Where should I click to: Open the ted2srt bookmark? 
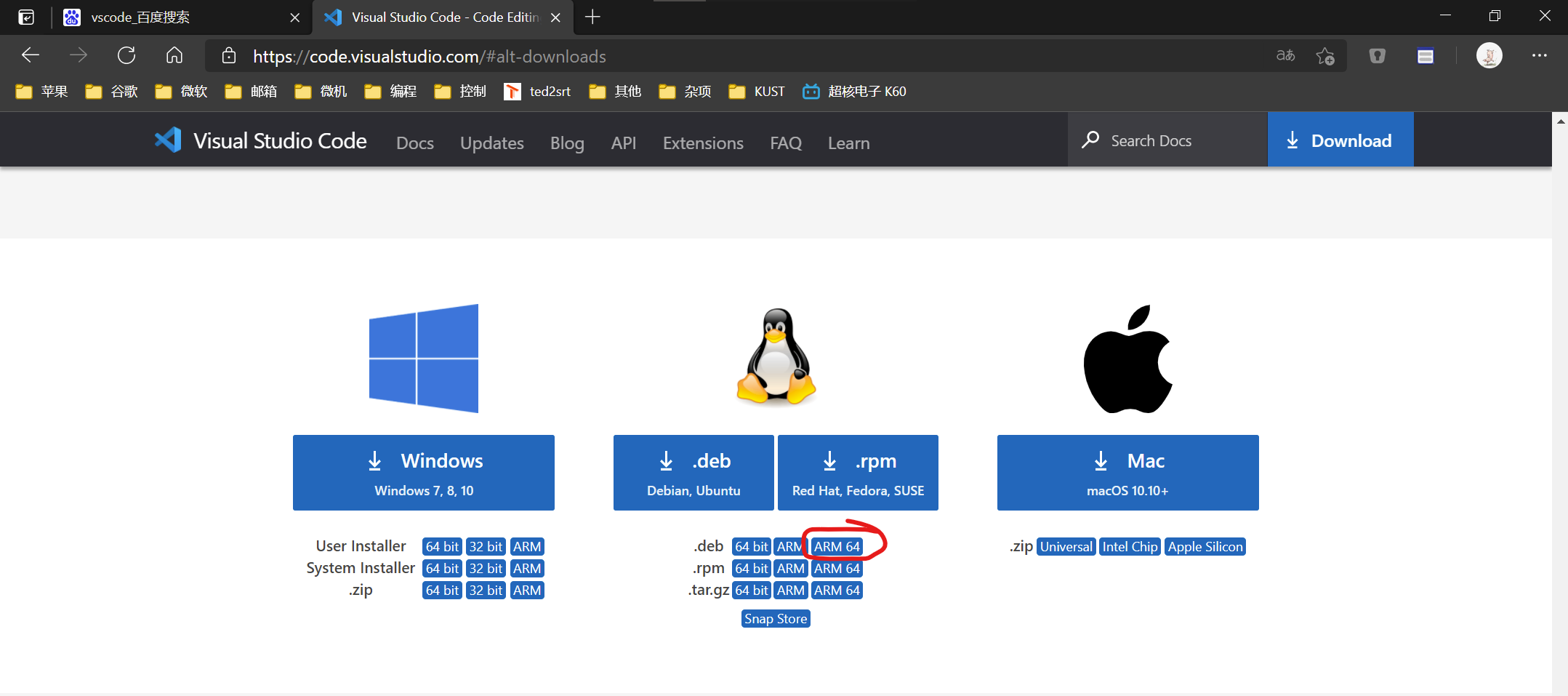tap(537, 92)
